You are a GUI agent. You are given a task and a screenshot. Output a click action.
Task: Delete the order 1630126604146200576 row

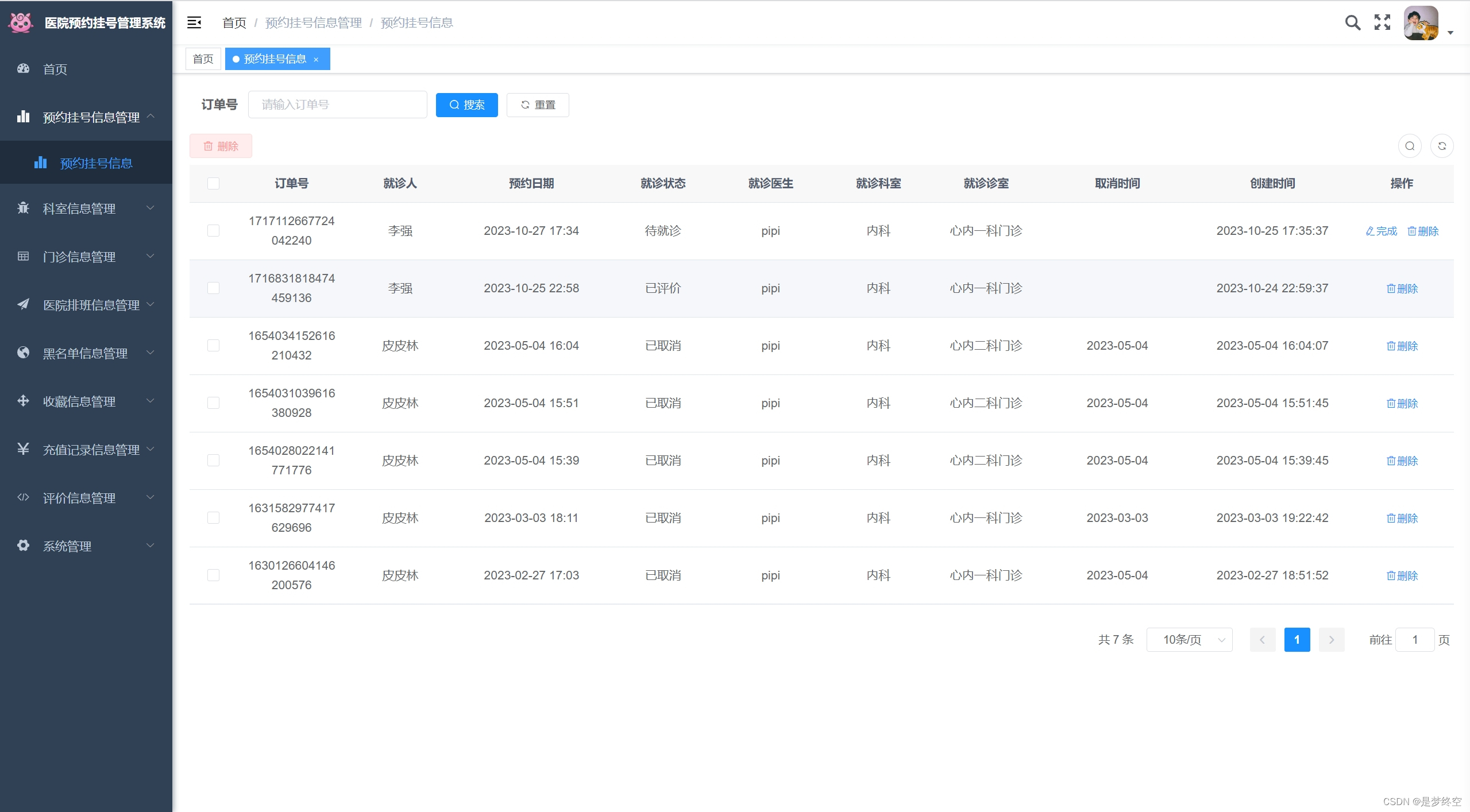pos(1402,575)
